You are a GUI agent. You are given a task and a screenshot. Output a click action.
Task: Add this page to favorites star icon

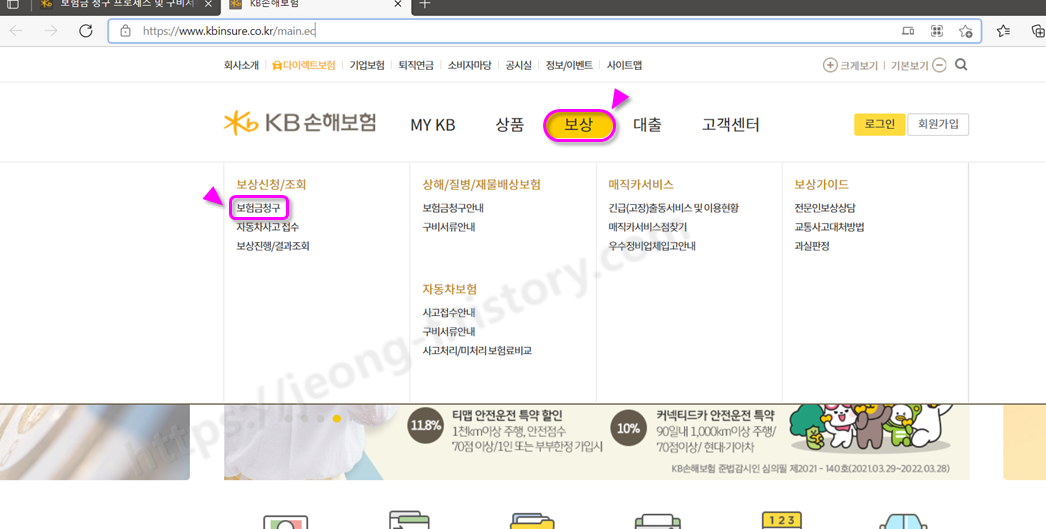coord(965,31)
